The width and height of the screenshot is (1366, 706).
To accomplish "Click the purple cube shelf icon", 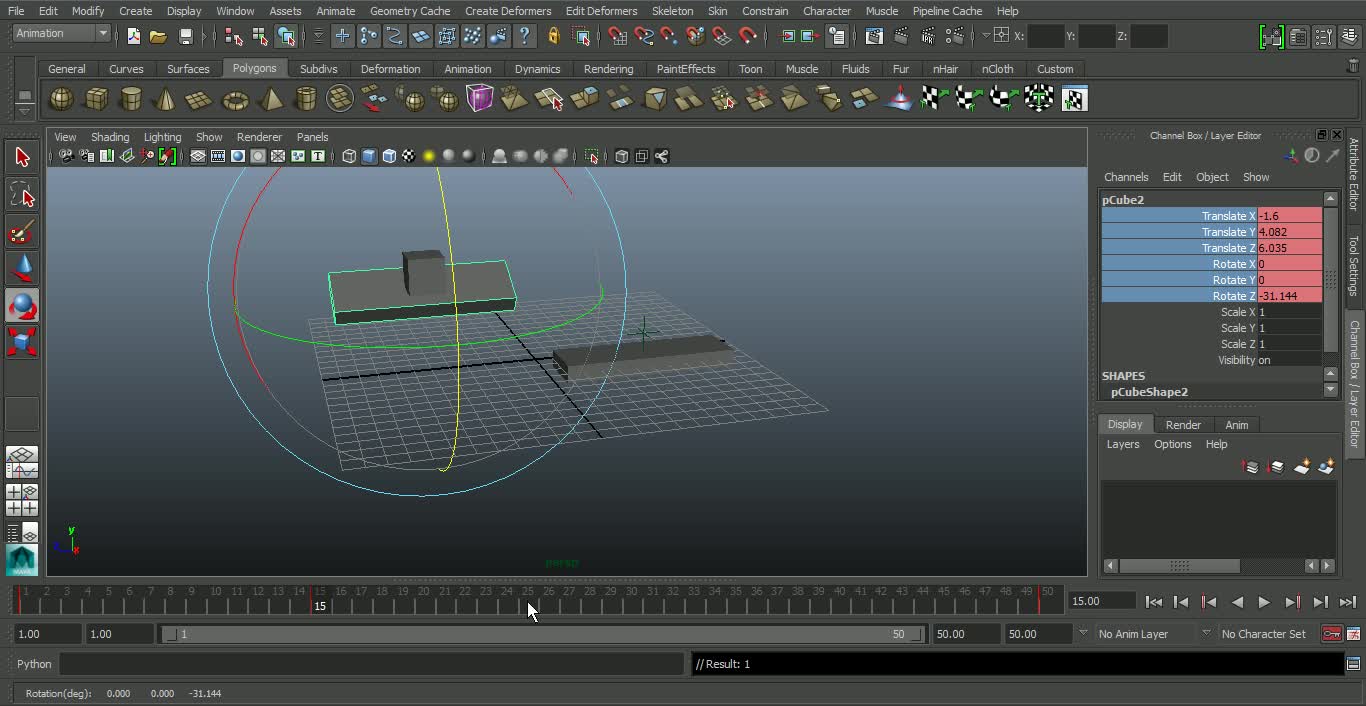I will 480,99.
